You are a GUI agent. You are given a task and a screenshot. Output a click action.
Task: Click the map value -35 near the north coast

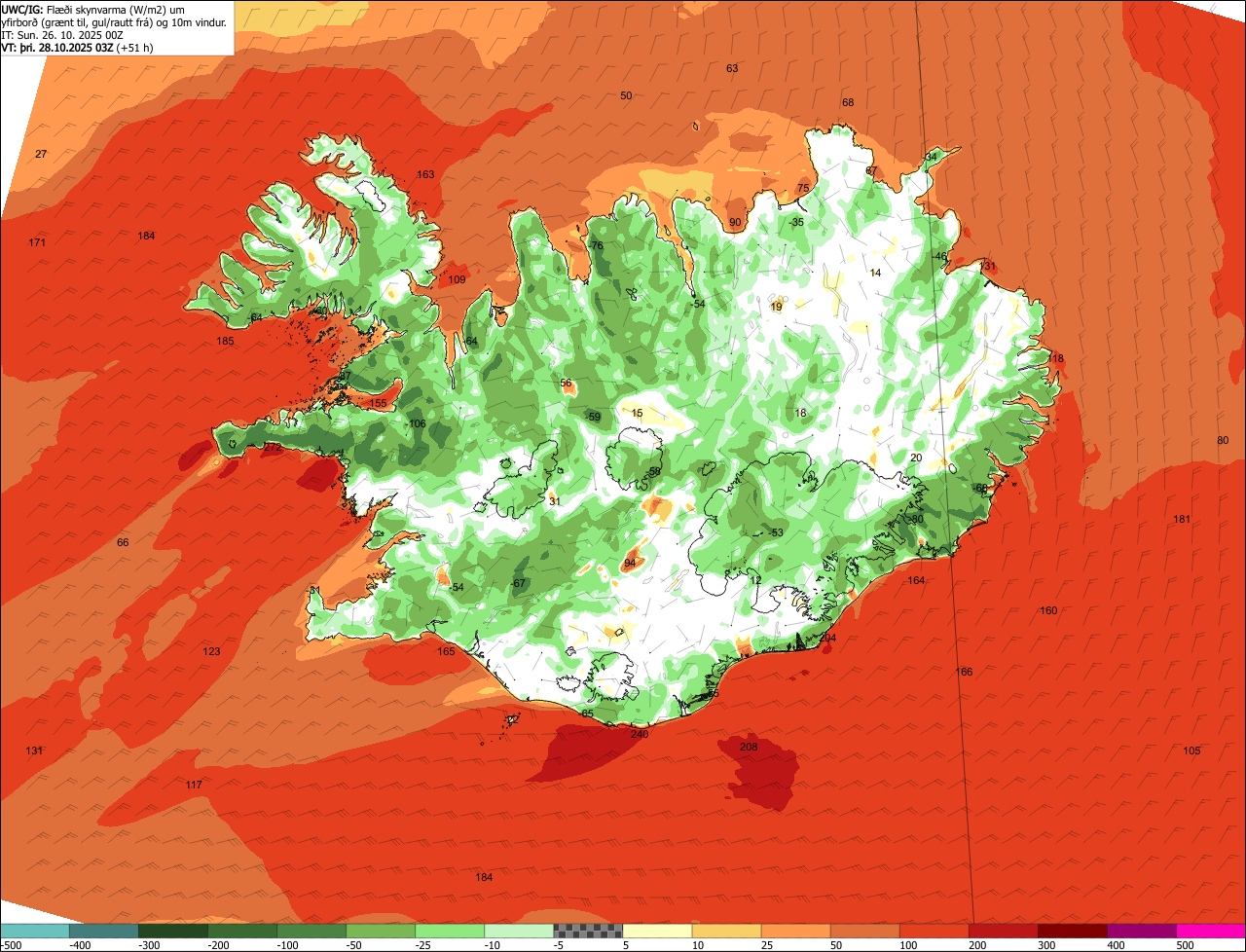796,222
